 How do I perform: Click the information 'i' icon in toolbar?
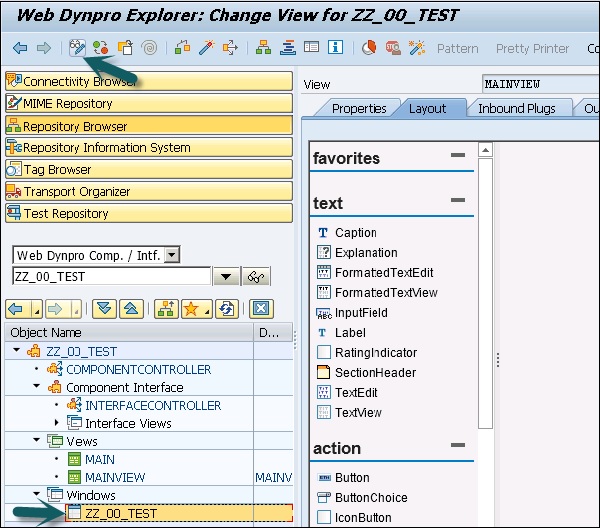tap(335, 48)
